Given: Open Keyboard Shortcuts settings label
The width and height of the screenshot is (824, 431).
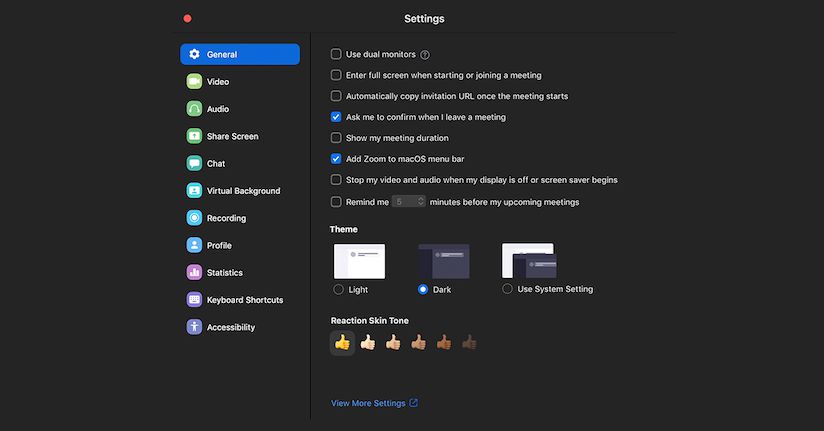Looking at the screenshot, I should (245, 300).
